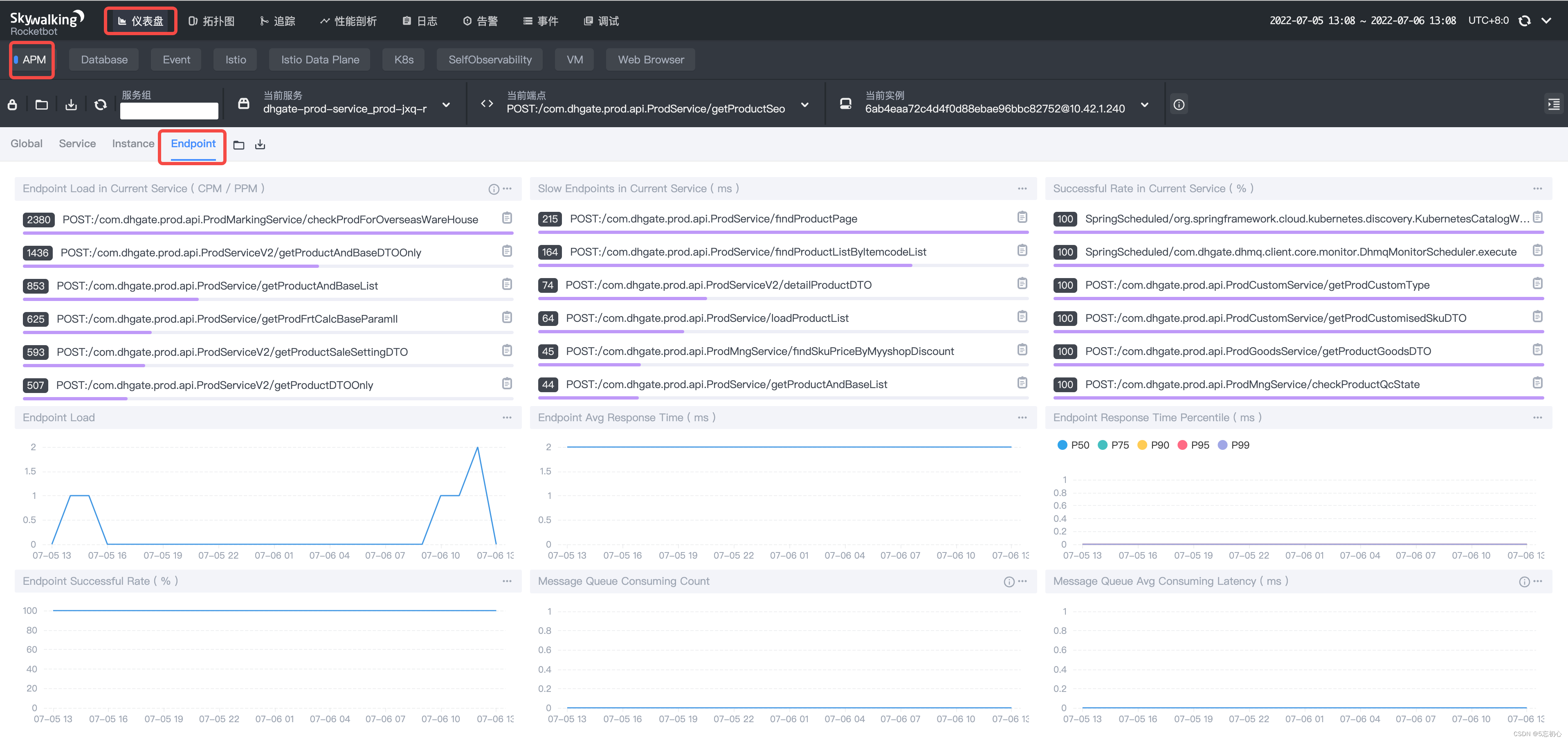Expand the 当前服务 service dropdown
The width and height of the screenshot is (1568, 741).
446,105
